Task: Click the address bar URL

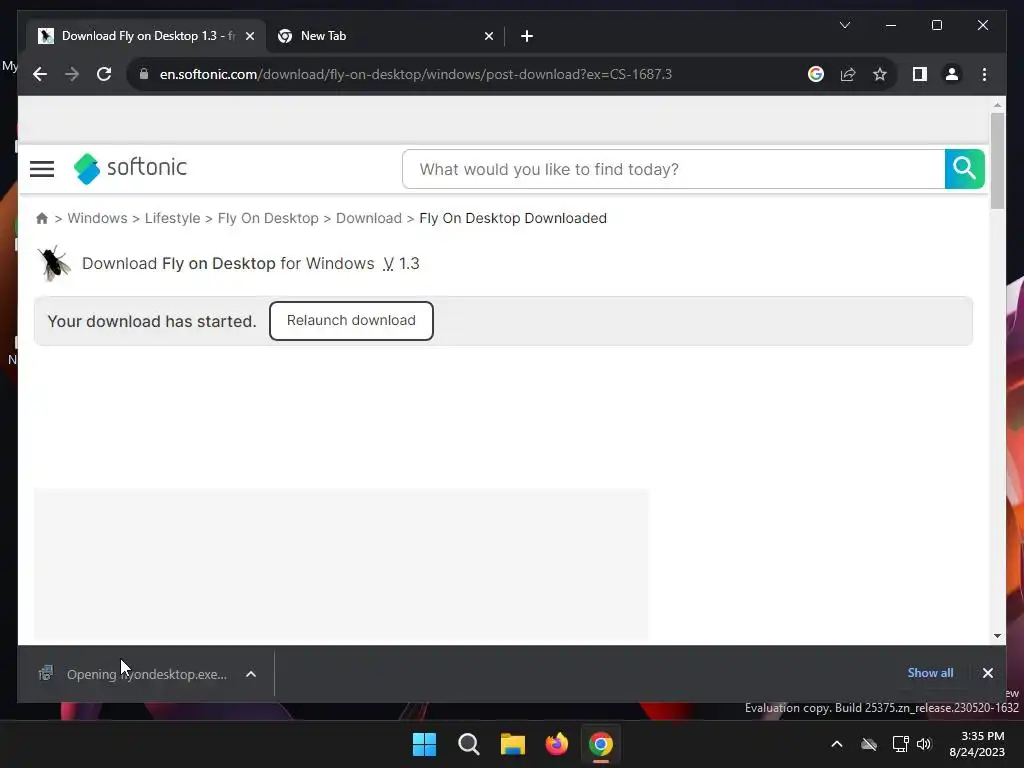Action: pos(415,74)
